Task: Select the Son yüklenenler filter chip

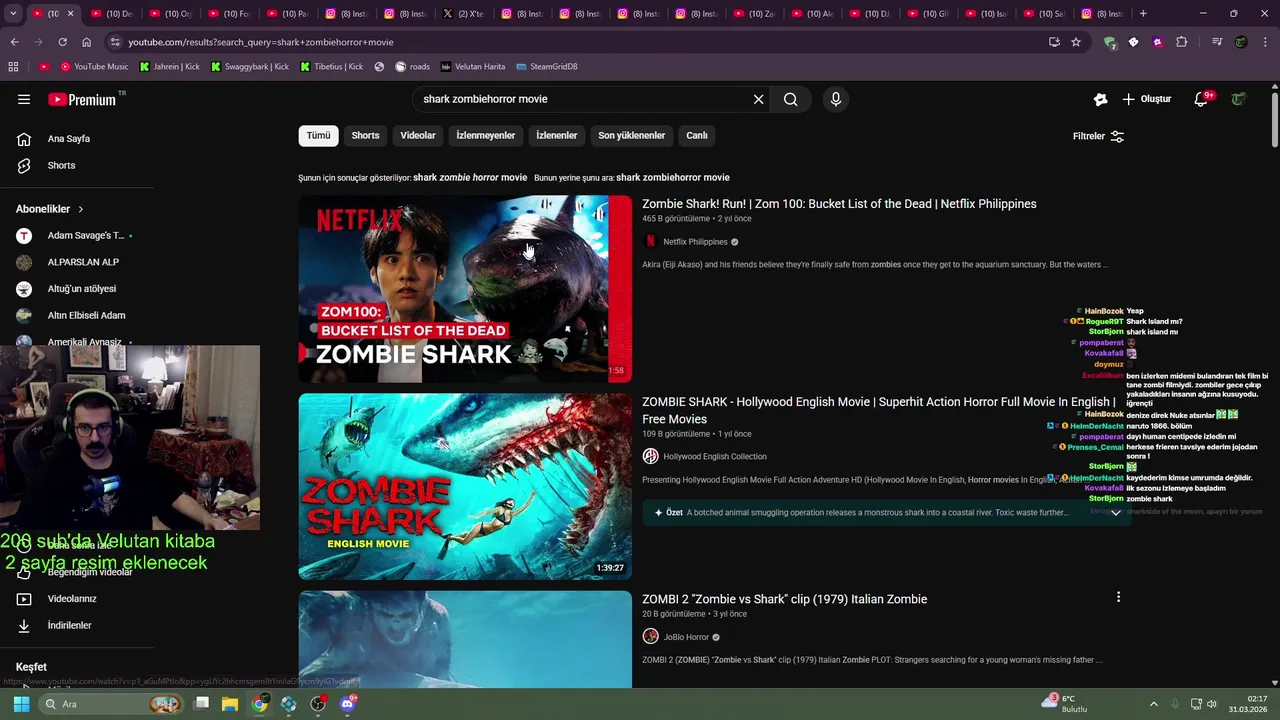Action: [x=631, y=136]
